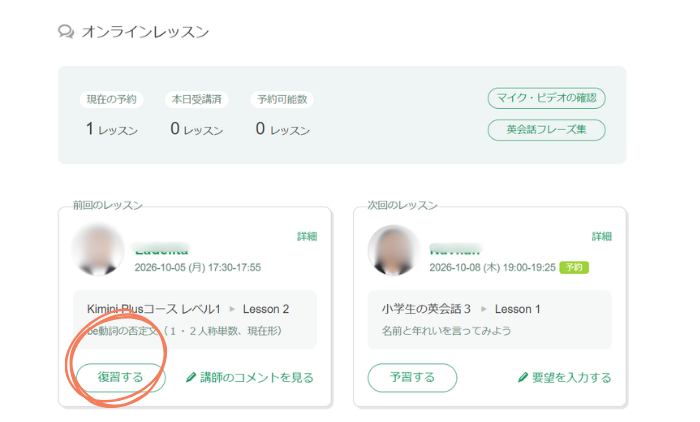Click 小学生の英会話 3 text
This screenshot has width=700, height=422.
click(x=426, y=309)
